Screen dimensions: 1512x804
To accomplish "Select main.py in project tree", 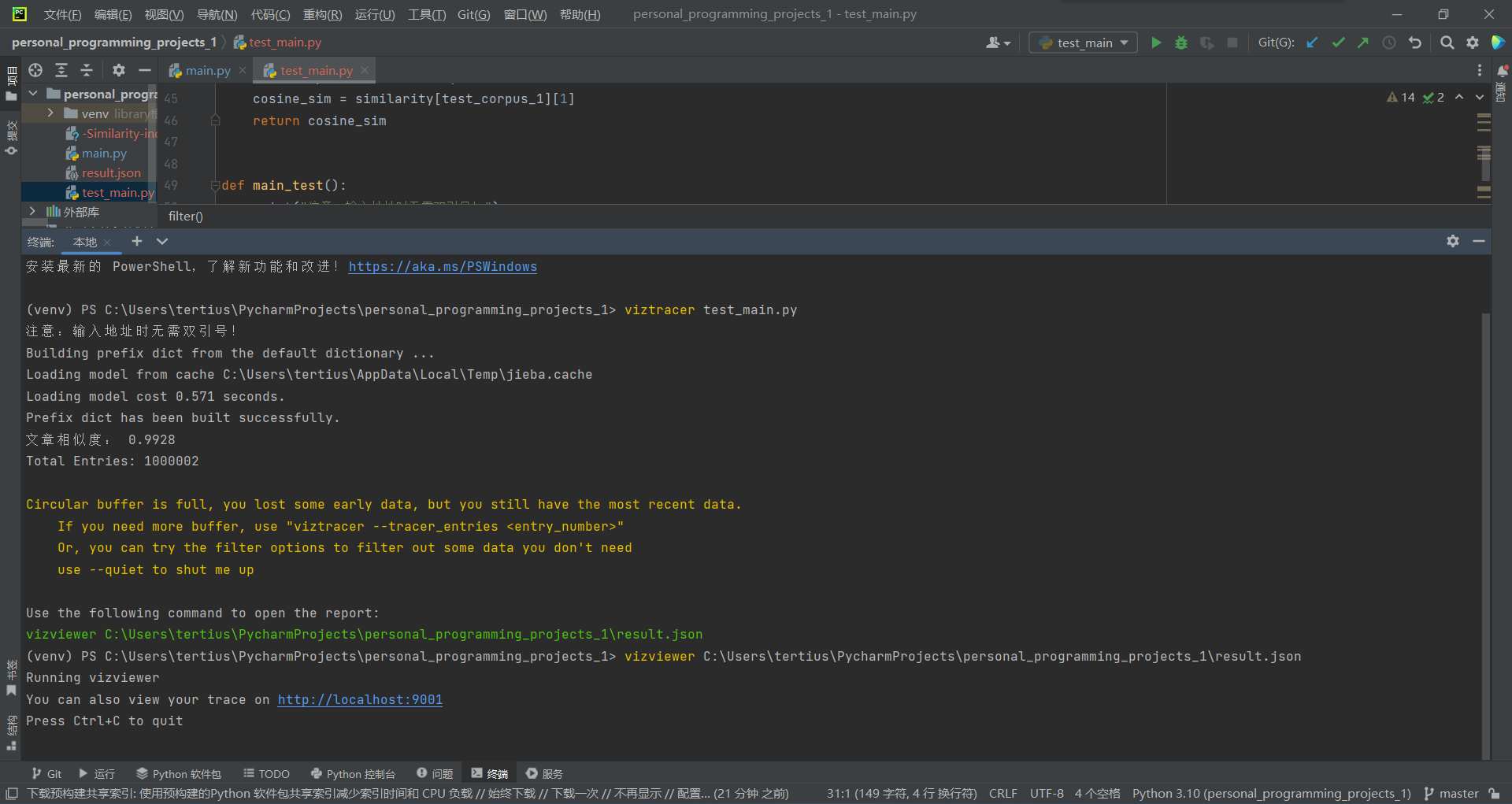I will coord(104,154).
